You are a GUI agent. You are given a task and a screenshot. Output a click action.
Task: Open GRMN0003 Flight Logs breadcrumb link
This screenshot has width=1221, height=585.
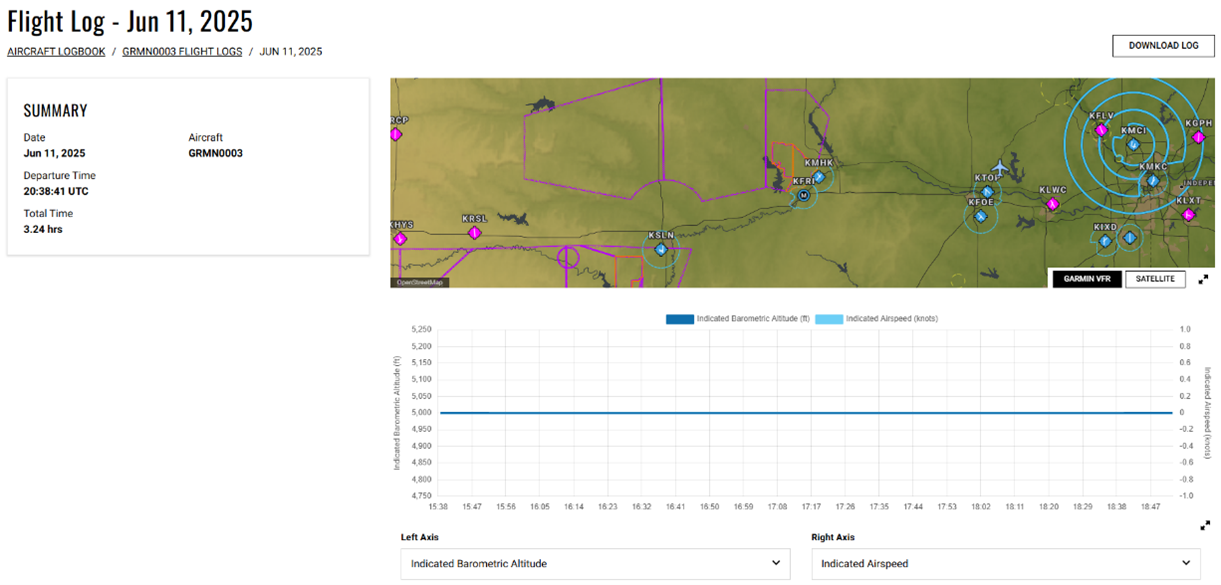[182, 52]
